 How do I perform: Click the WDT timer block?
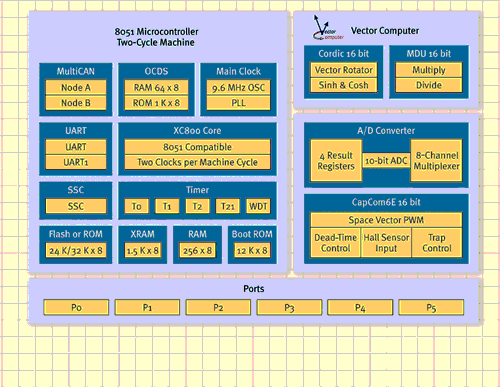pos(258,206)
